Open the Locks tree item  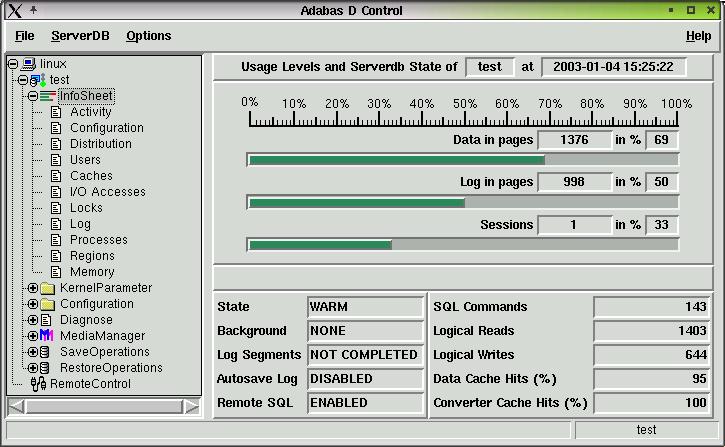86,208
